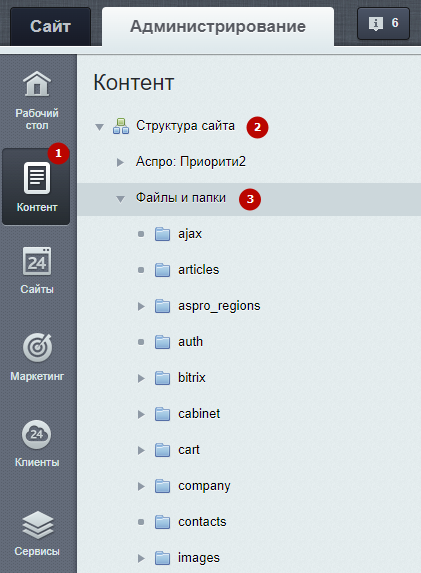Click the notifications icon showing 6
The height and width of the screenshot is (573, 421).
coord(383,23)
